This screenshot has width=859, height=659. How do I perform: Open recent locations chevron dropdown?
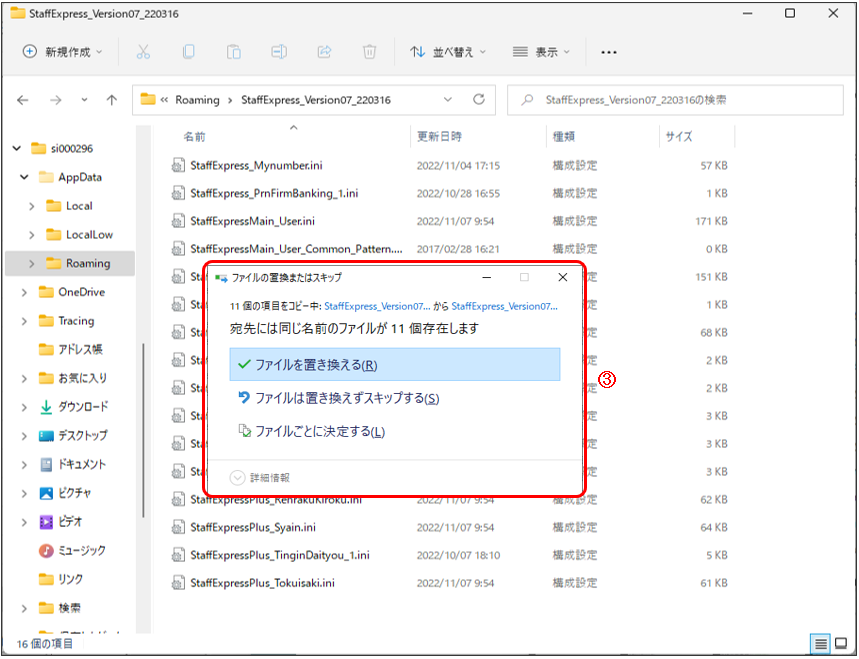click(x=84, y=100)
